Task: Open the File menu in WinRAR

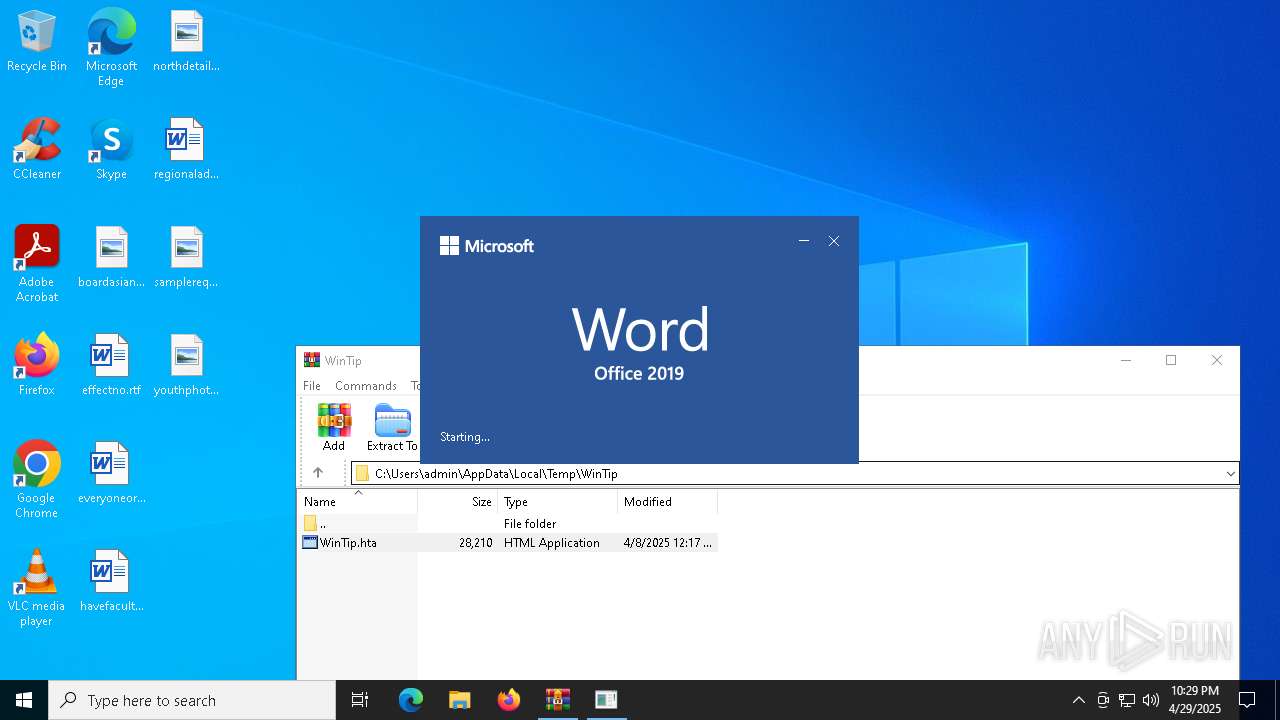Action: tap(312, 386)
